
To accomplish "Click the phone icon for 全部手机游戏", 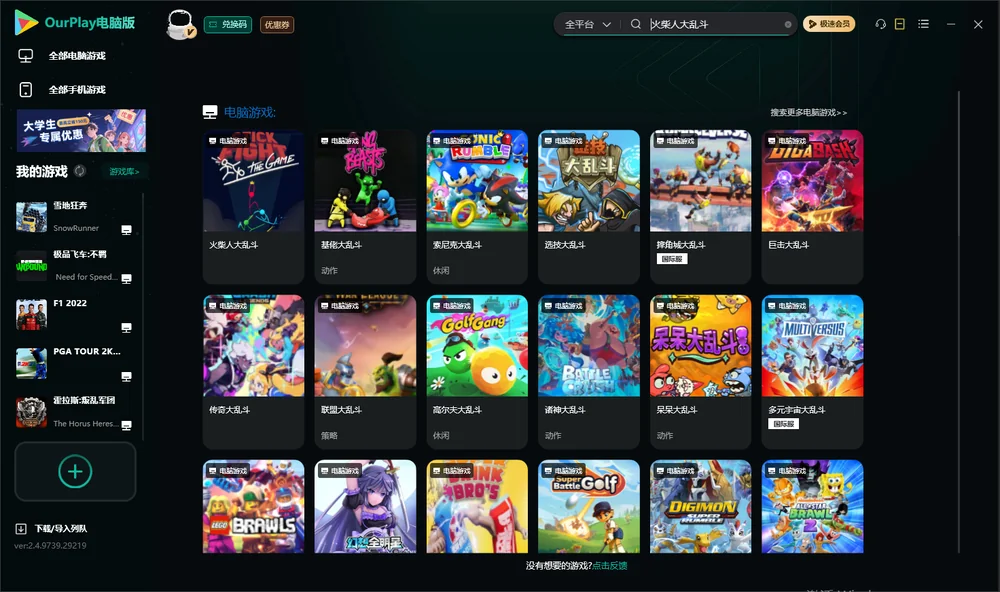I will click(26, 90).
